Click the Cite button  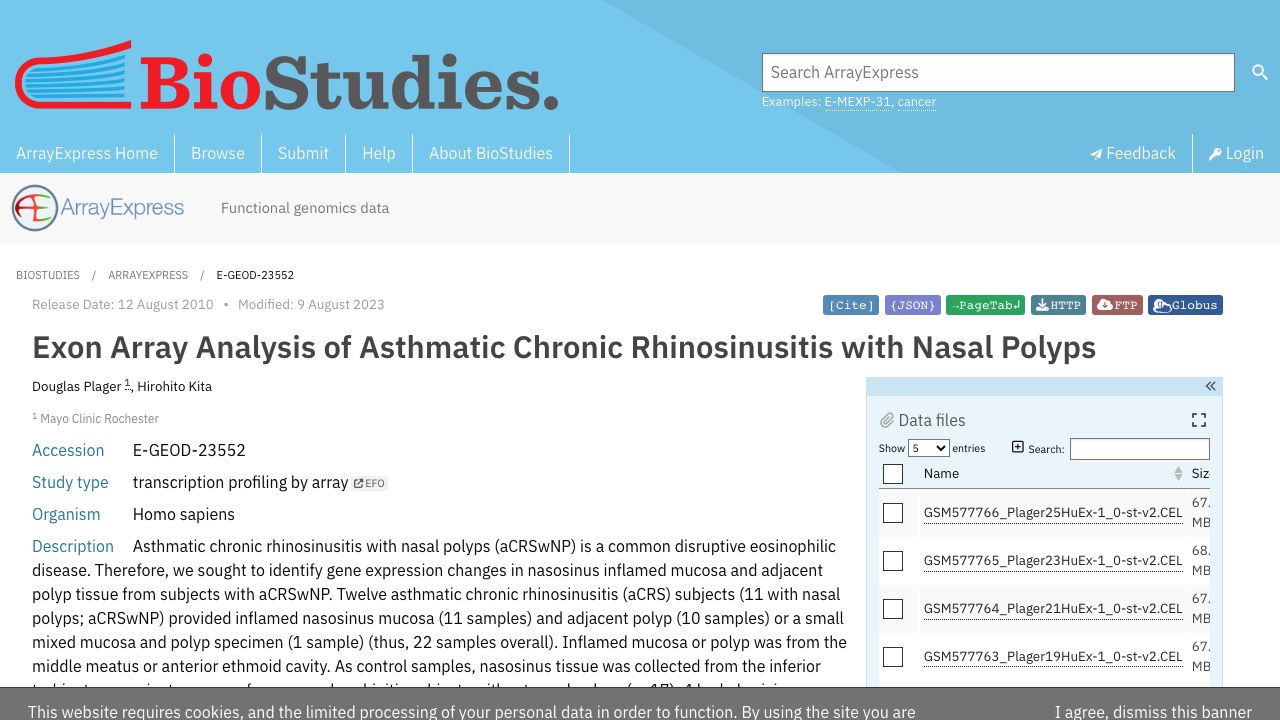851,305
